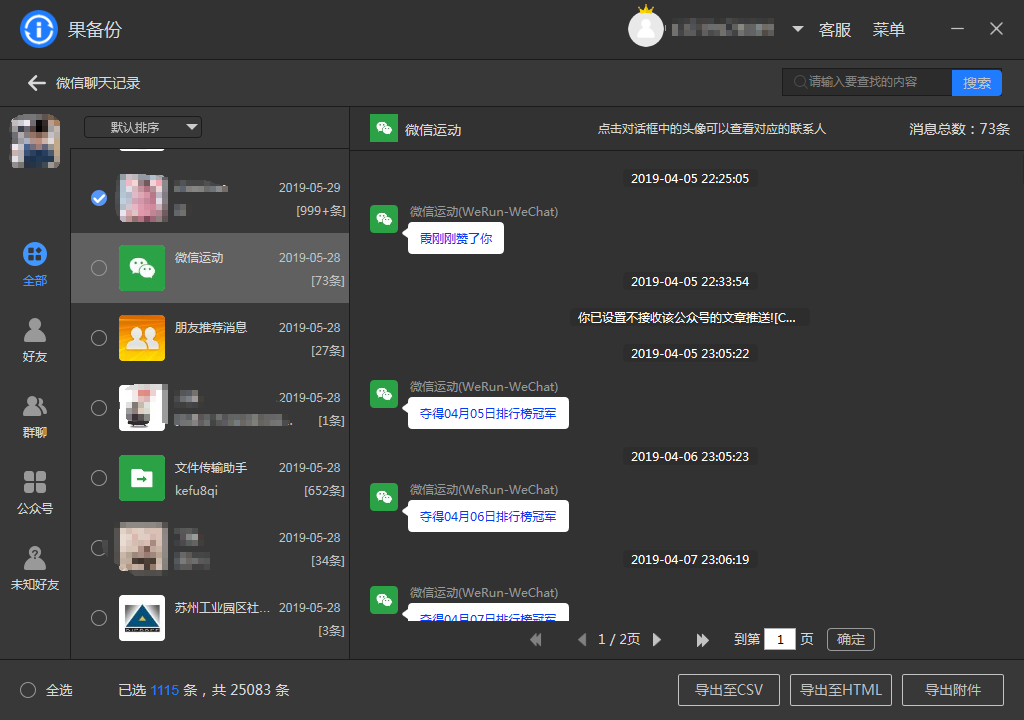
Task: Click the blue 搜索 button
Action: coord(976,83)
